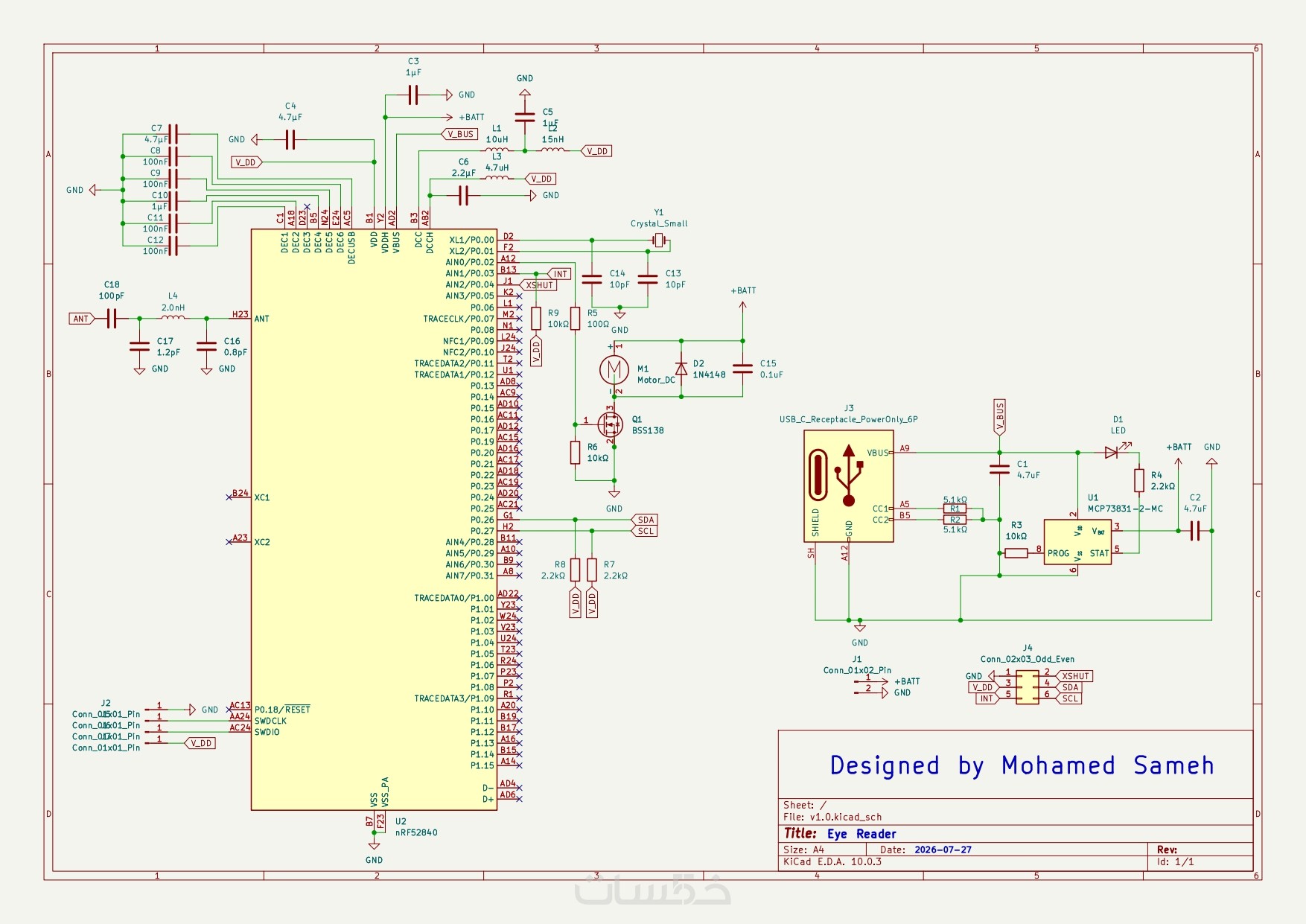The height and width of the screenshot is (924, 1306).
Task: Select the M1 Motor_DC symbol
Action: pos(614,369)
